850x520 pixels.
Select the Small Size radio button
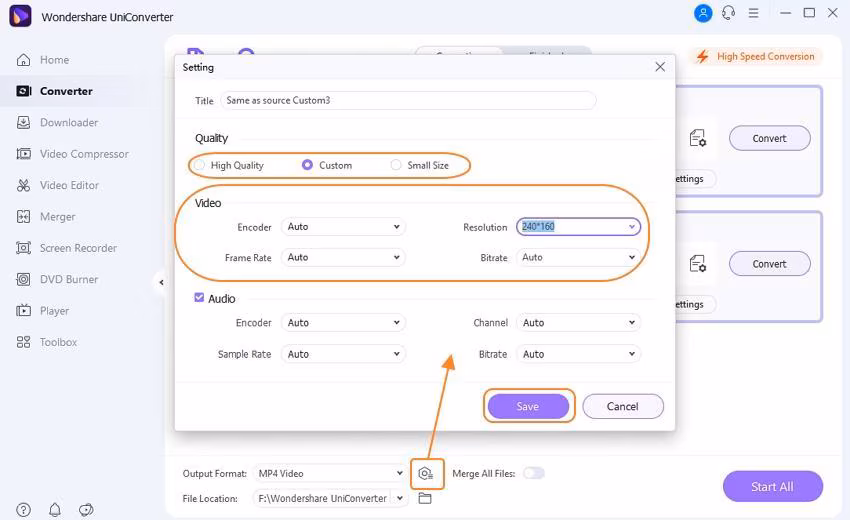point(396,165)
